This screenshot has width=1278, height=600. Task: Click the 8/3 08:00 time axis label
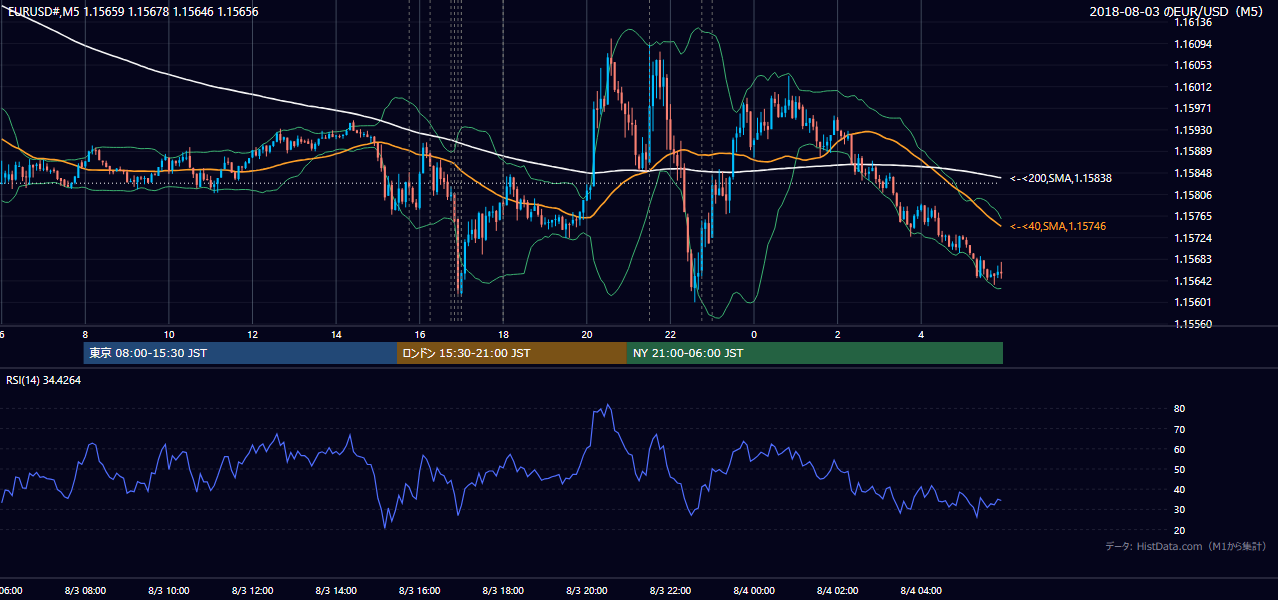click(84, 591)
